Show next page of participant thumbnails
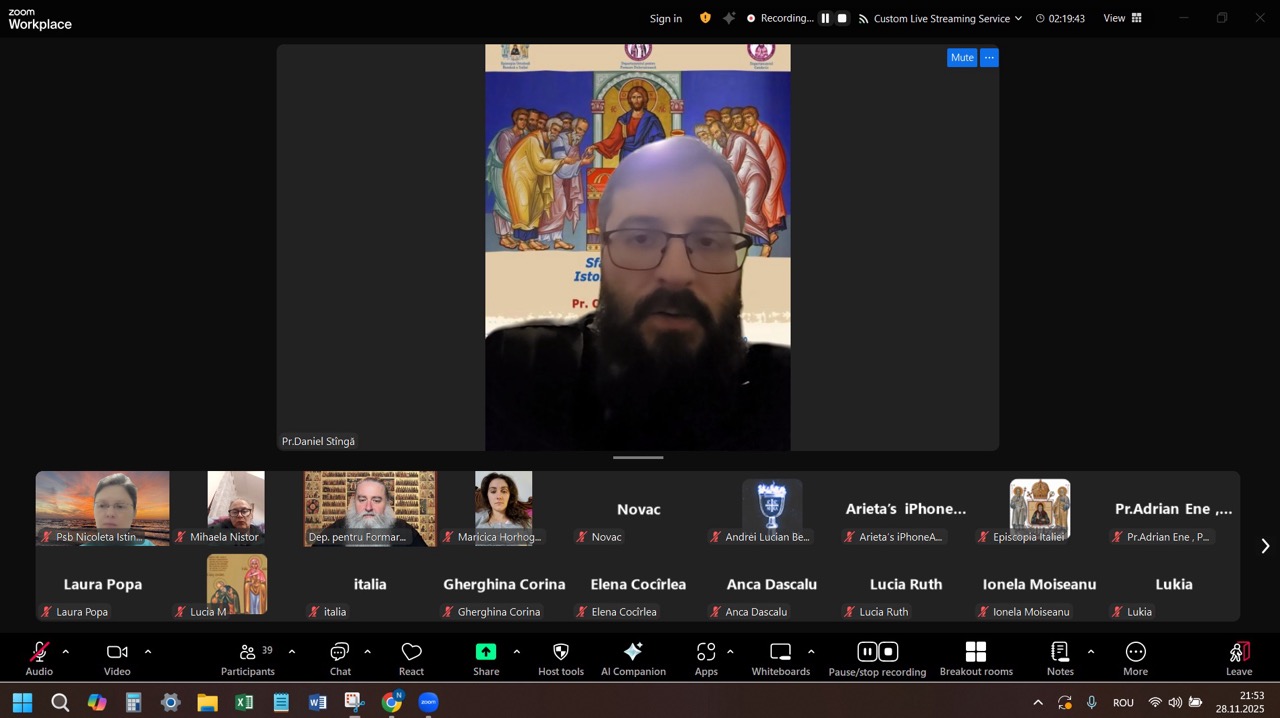Screen dimensions: 1280x718 [x=1264, y=546]
